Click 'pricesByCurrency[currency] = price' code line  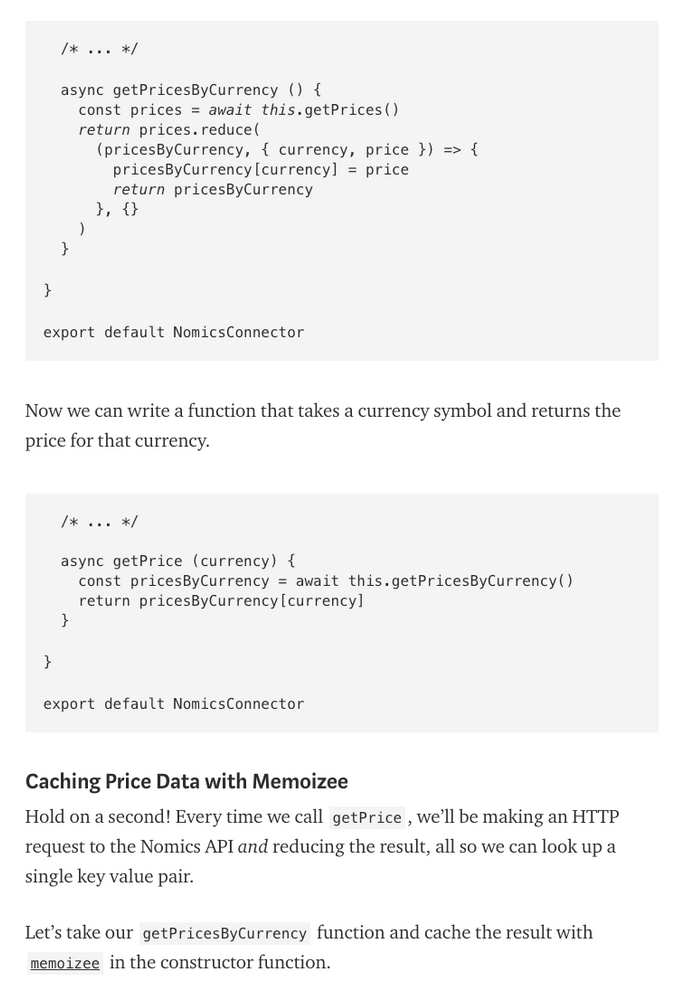(260, 170)
